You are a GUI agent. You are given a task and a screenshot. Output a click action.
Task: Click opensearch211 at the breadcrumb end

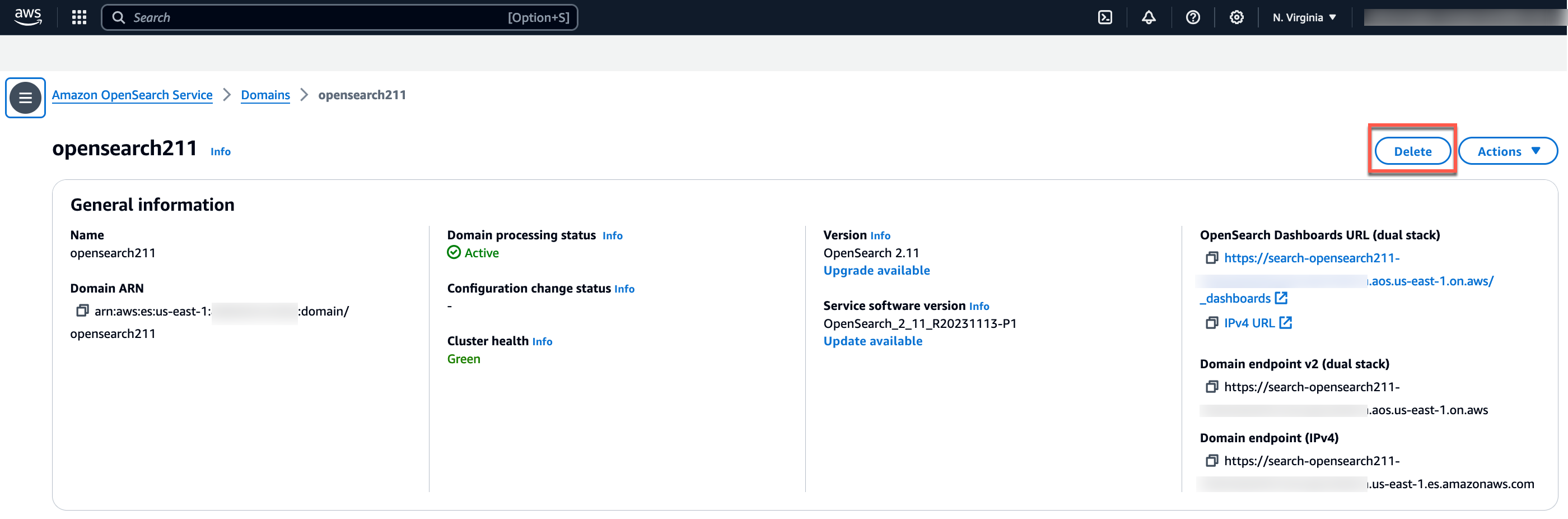pos(362,95)
